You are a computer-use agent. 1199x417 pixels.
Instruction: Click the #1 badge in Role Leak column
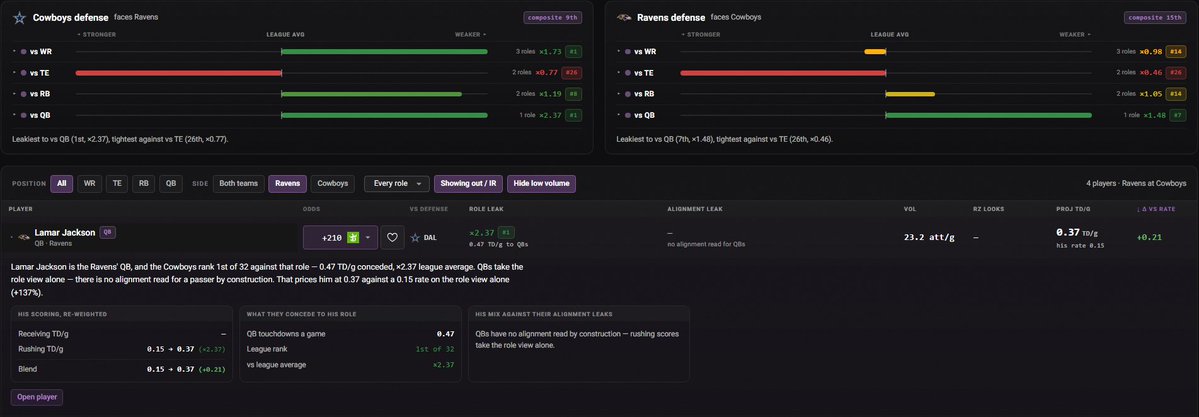click(x=505, y=232)
